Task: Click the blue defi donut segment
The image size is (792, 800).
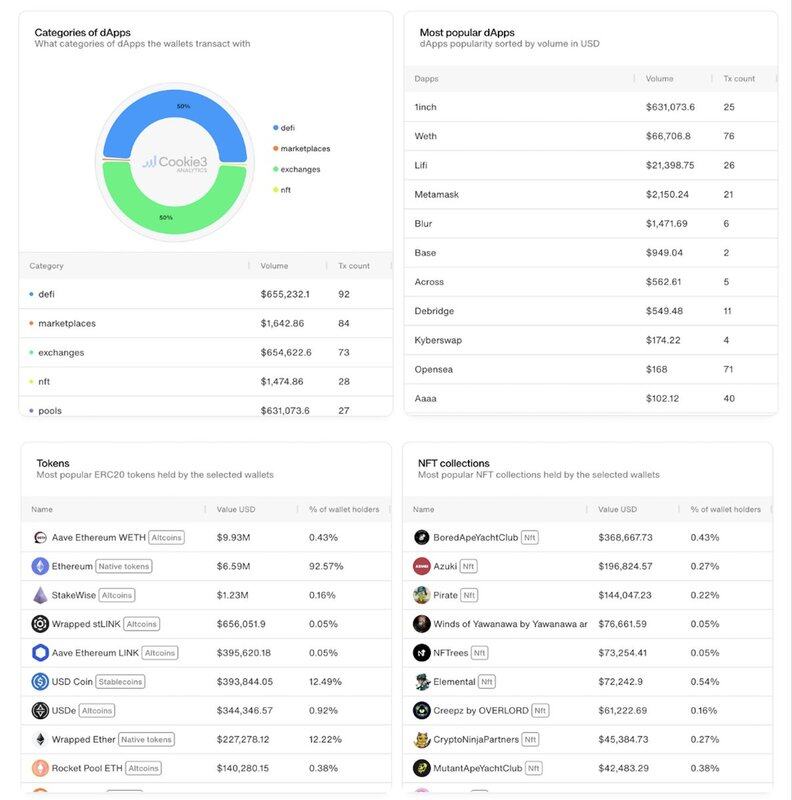Action: (175, 106)
